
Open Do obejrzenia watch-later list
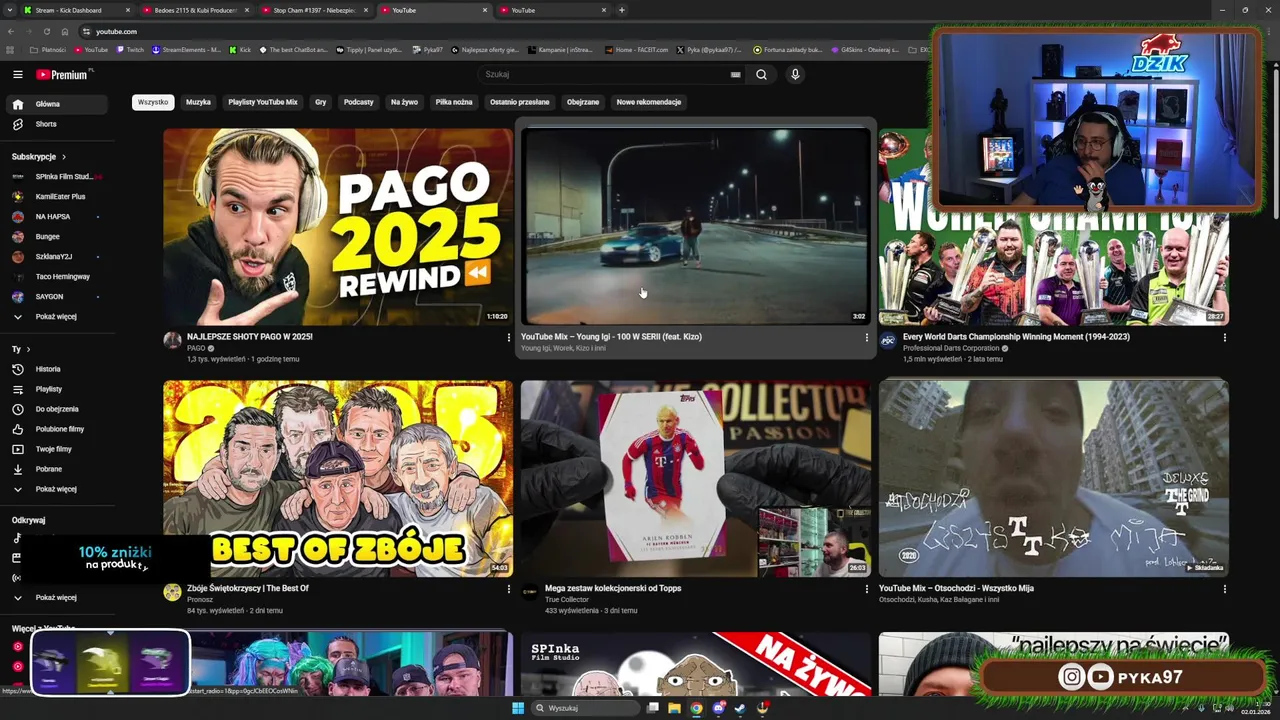pyautogui.click(x=56, y=409)
